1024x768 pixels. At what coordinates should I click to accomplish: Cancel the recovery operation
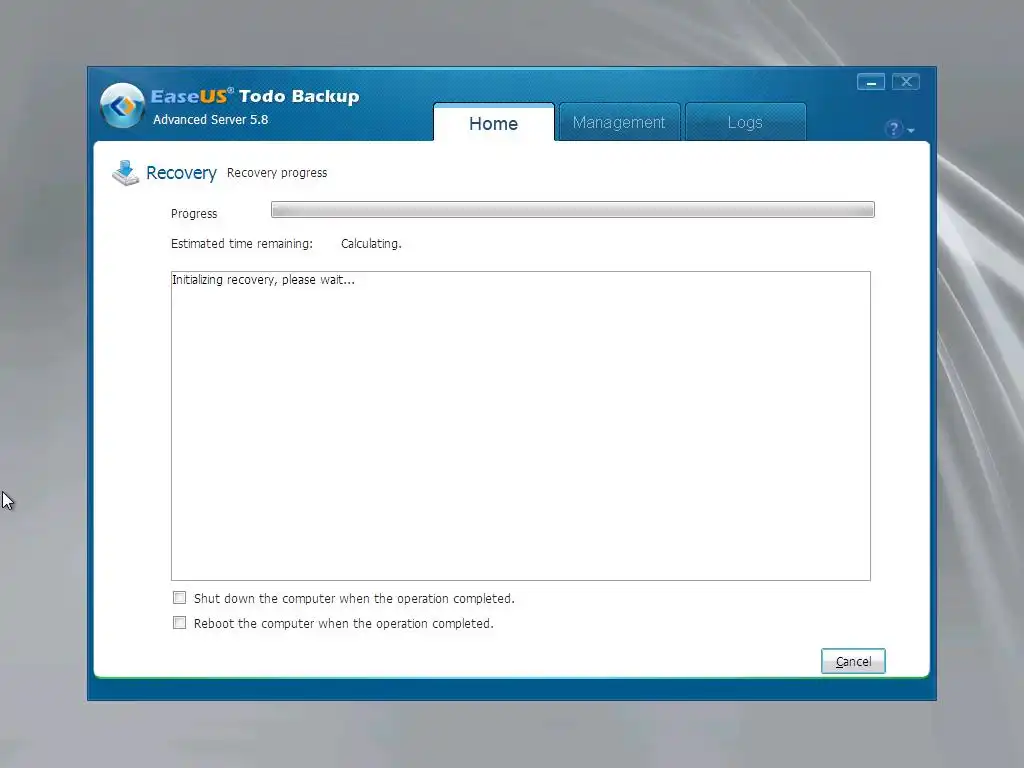click(x=853, y=661)
